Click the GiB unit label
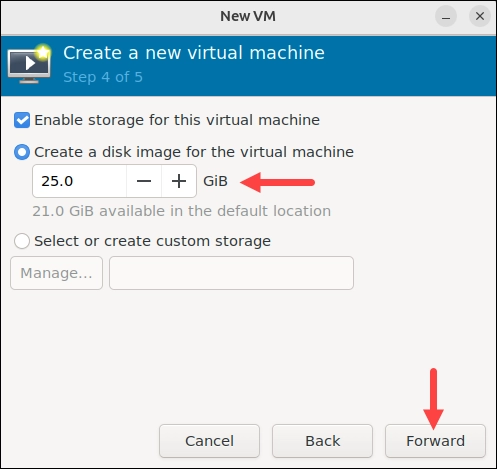Viewport: 497px width, 469px height. click(216, 181)
